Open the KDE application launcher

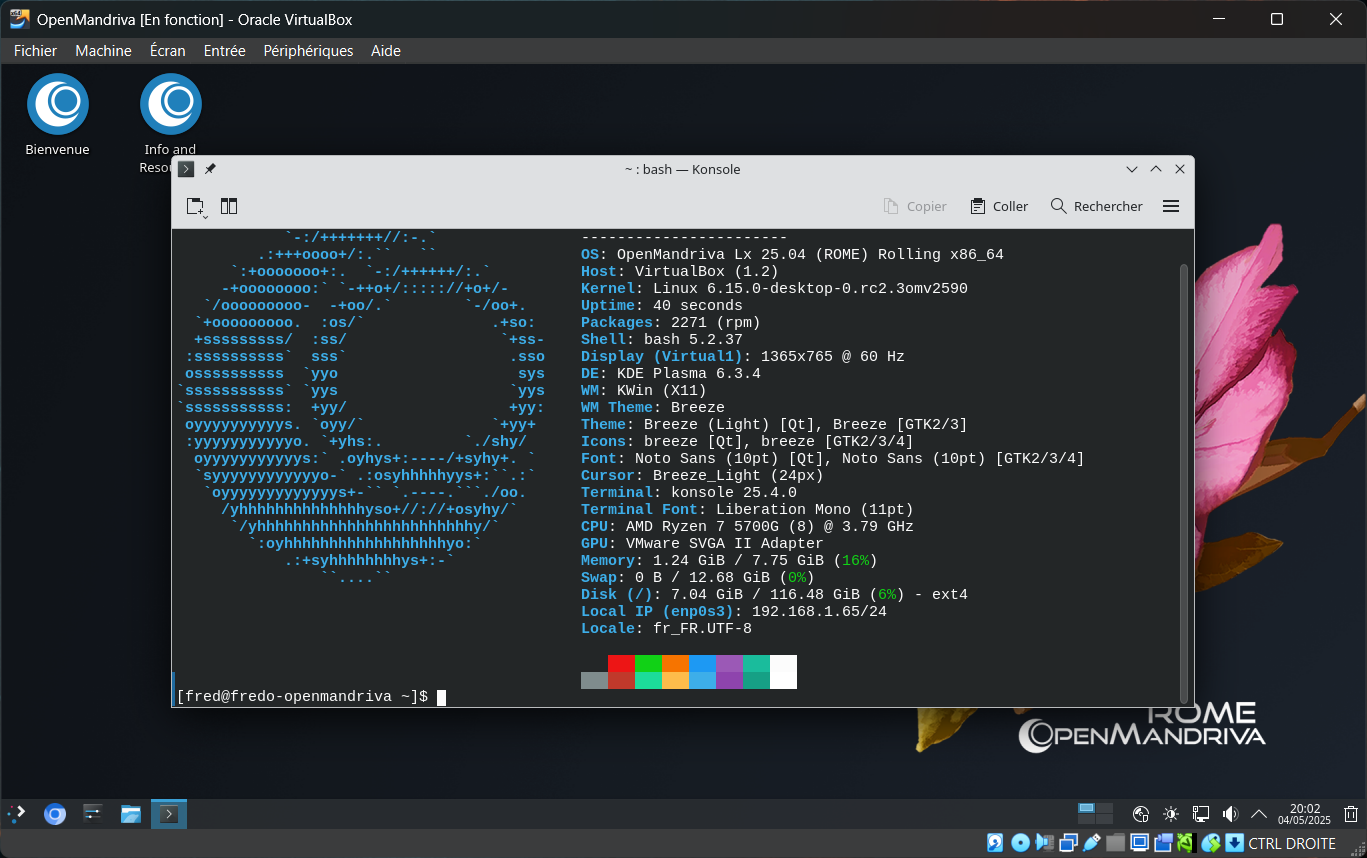[16, 814]
